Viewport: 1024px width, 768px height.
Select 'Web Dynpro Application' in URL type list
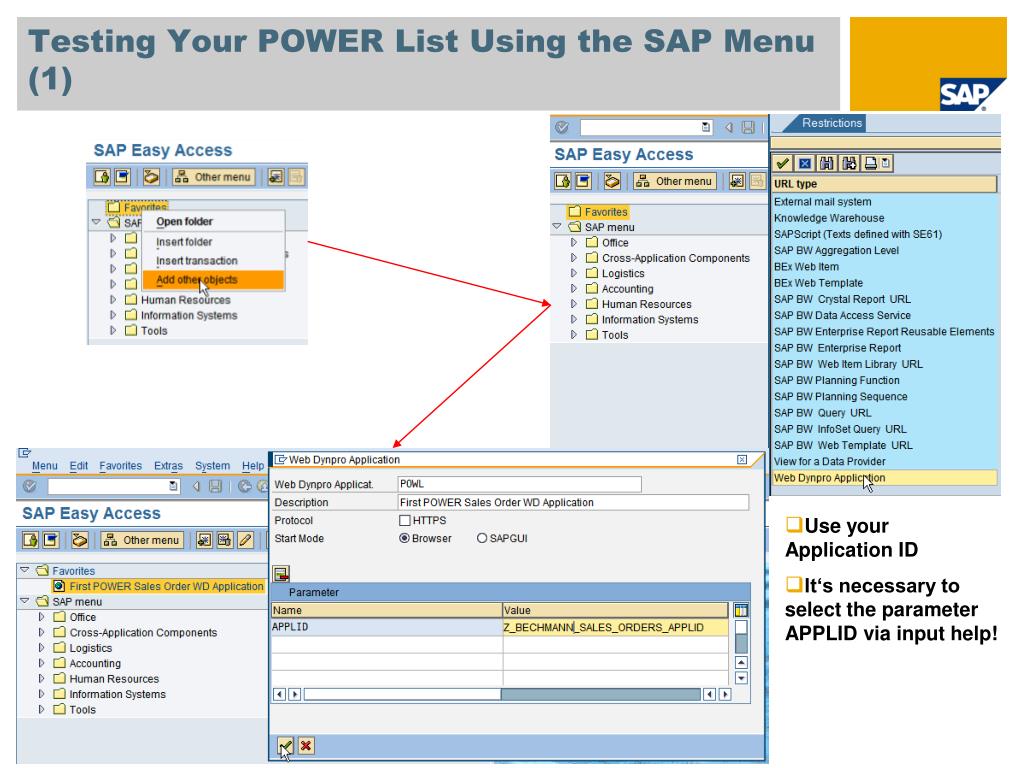(x=884, y=478)
